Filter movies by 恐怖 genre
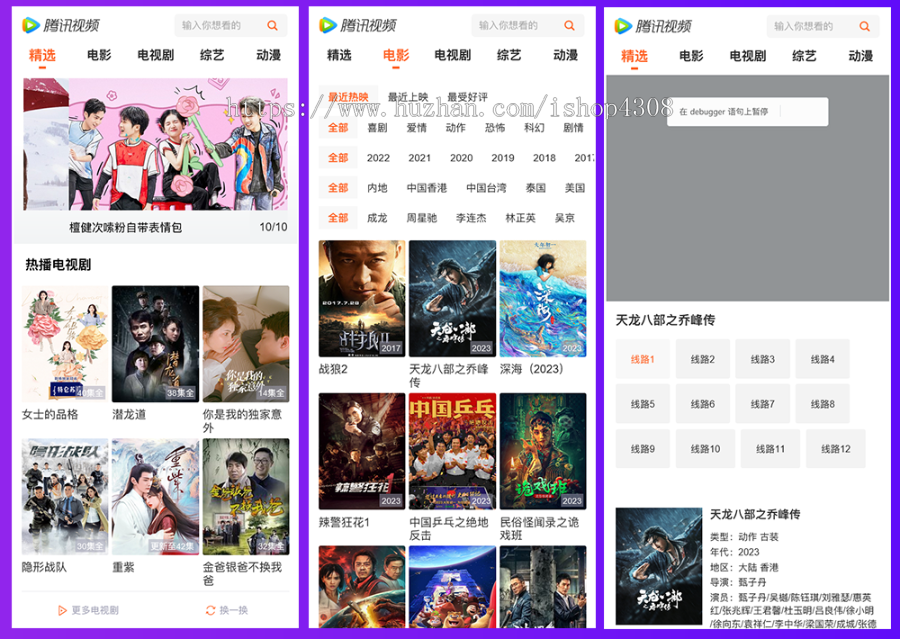 pyautogui.click(x=495, y=127)
